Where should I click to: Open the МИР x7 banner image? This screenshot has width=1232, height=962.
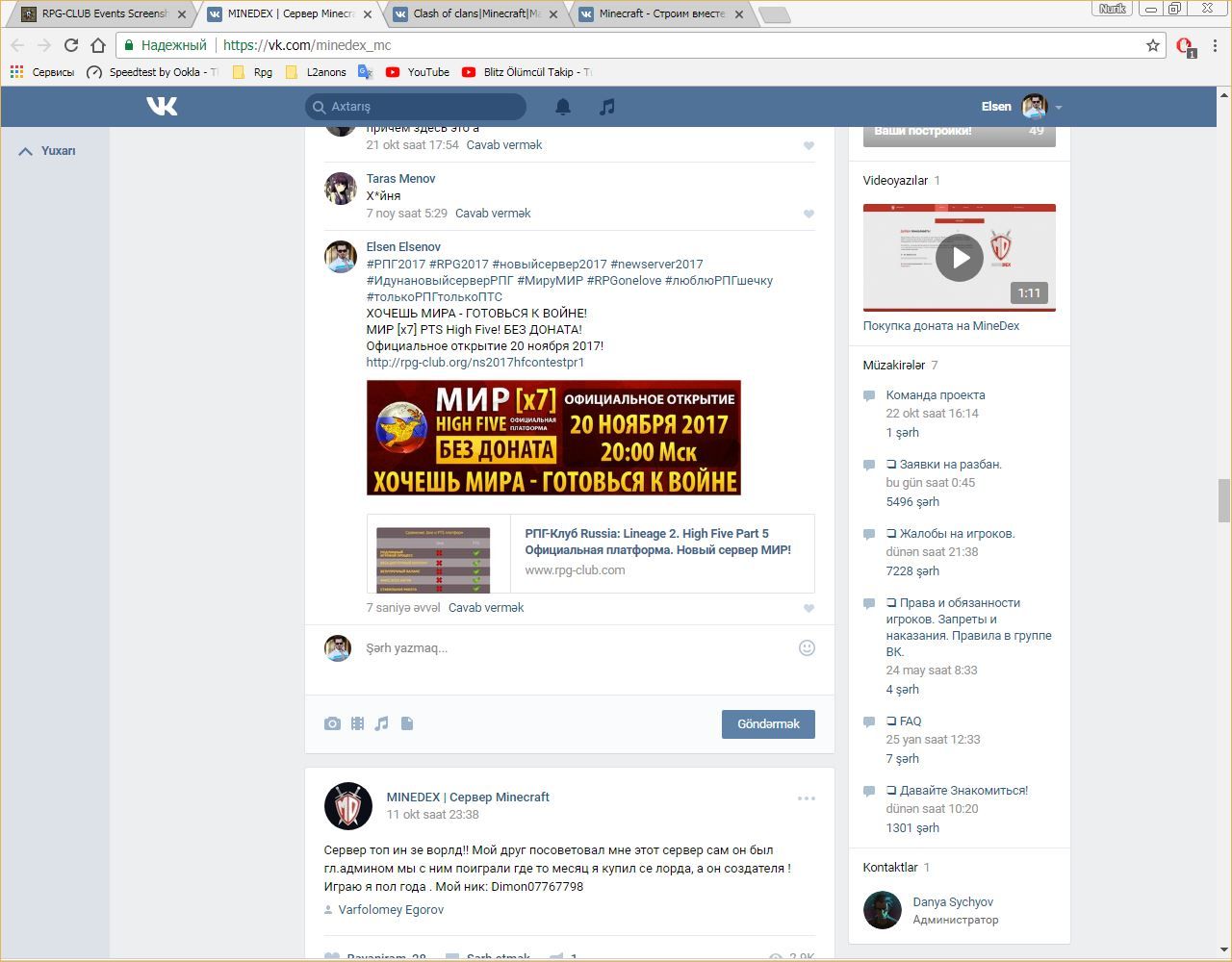pyautogui.click(x=553, y=438)
